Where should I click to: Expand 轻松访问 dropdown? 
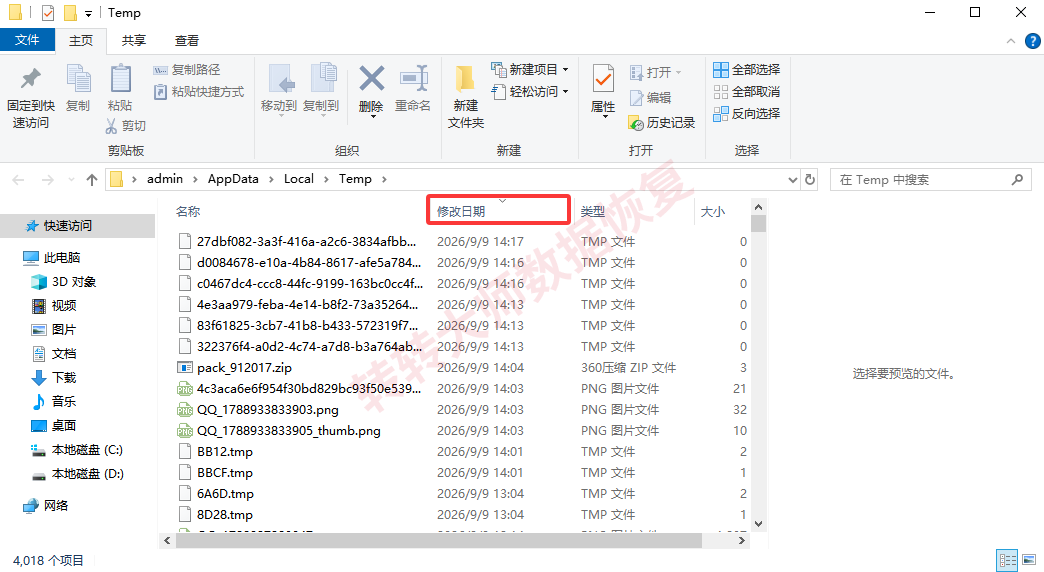[x=565, y=91]
